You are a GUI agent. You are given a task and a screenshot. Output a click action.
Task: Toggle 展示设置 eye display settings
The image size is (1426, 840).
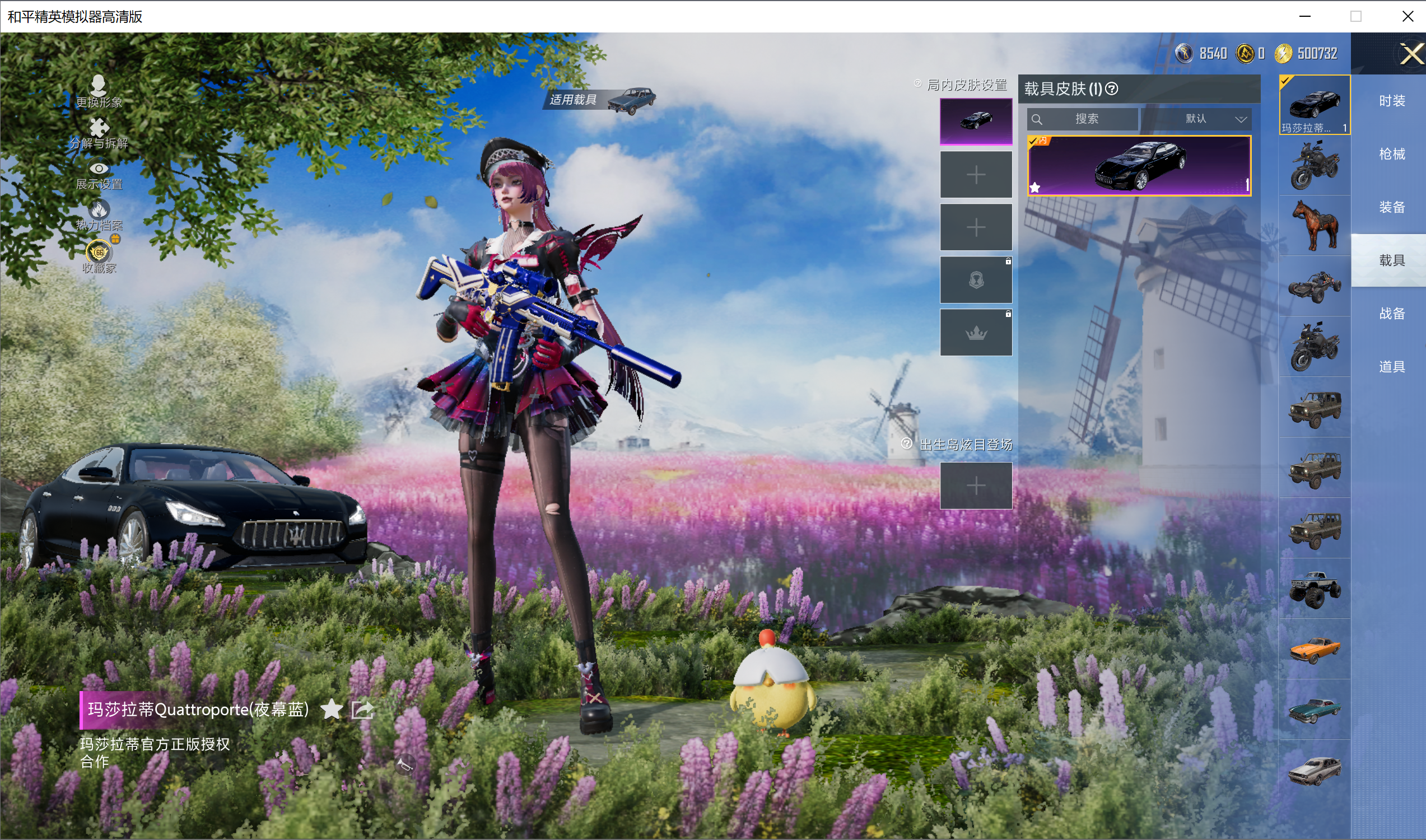pyautogui.click(x=99, y=169)
